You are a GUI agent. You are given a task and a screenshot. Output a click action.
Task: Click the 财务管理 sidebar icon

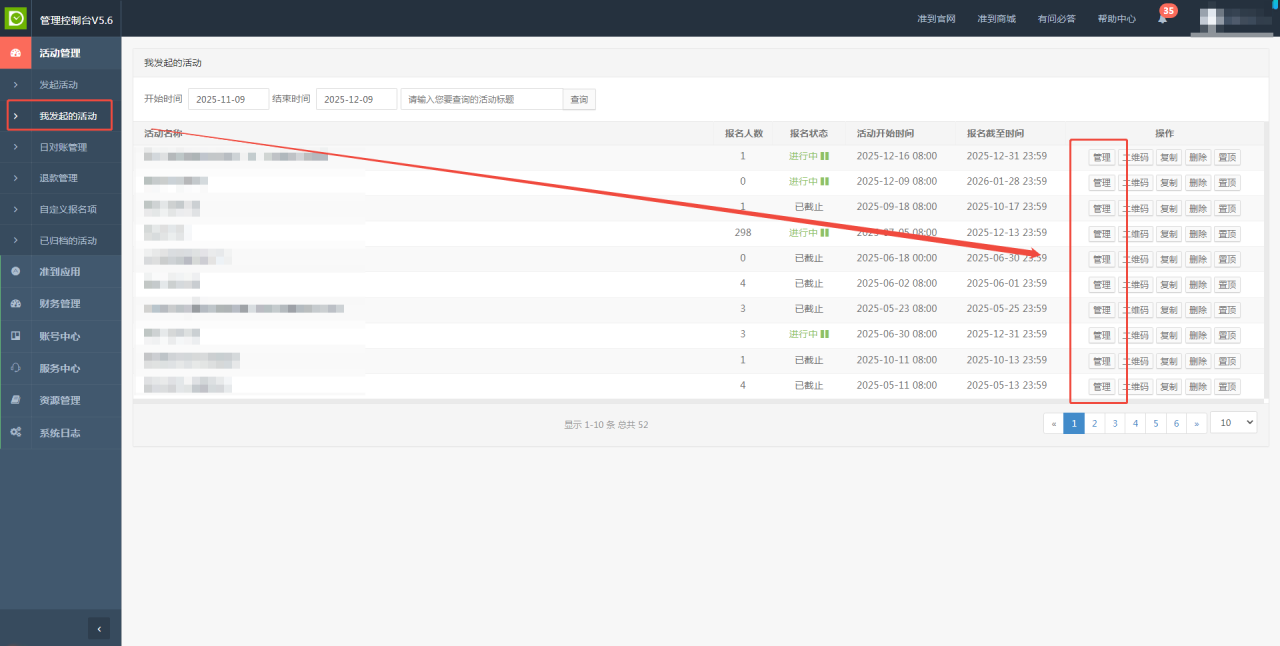pyautogui.click(x=15, y=304)
